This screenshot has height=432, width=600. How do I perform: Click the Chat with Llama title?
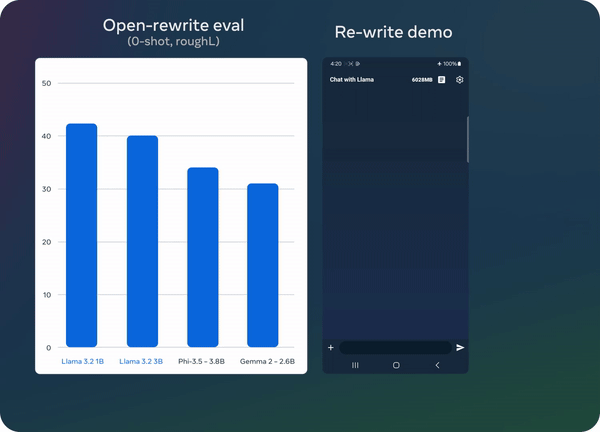pyautogui.click(x=352, y=79)
